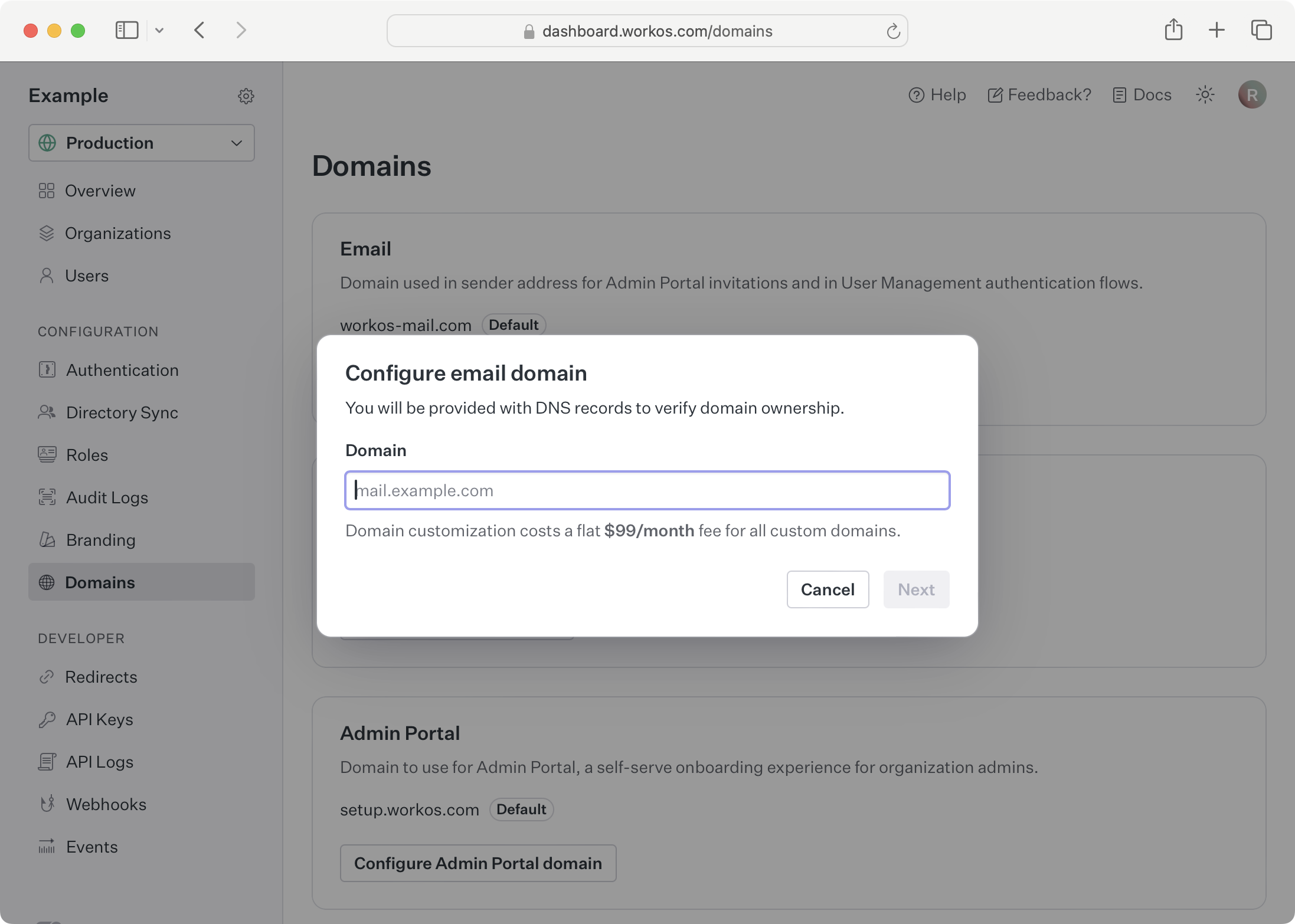Toggle the light/dark theme sun icon
The width and height of the screenshot is (1295, 924).
pos(1205,95)
